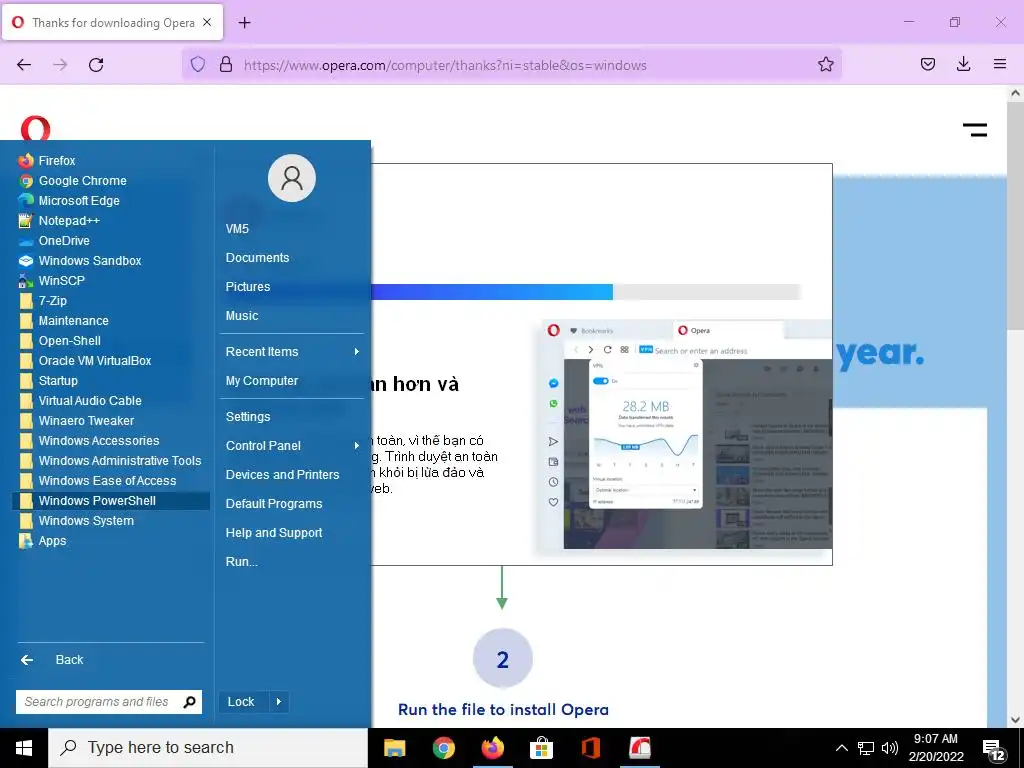Bookmark this page with the star icon
The height and width of the screenshot is (768, 1024).
825,65
